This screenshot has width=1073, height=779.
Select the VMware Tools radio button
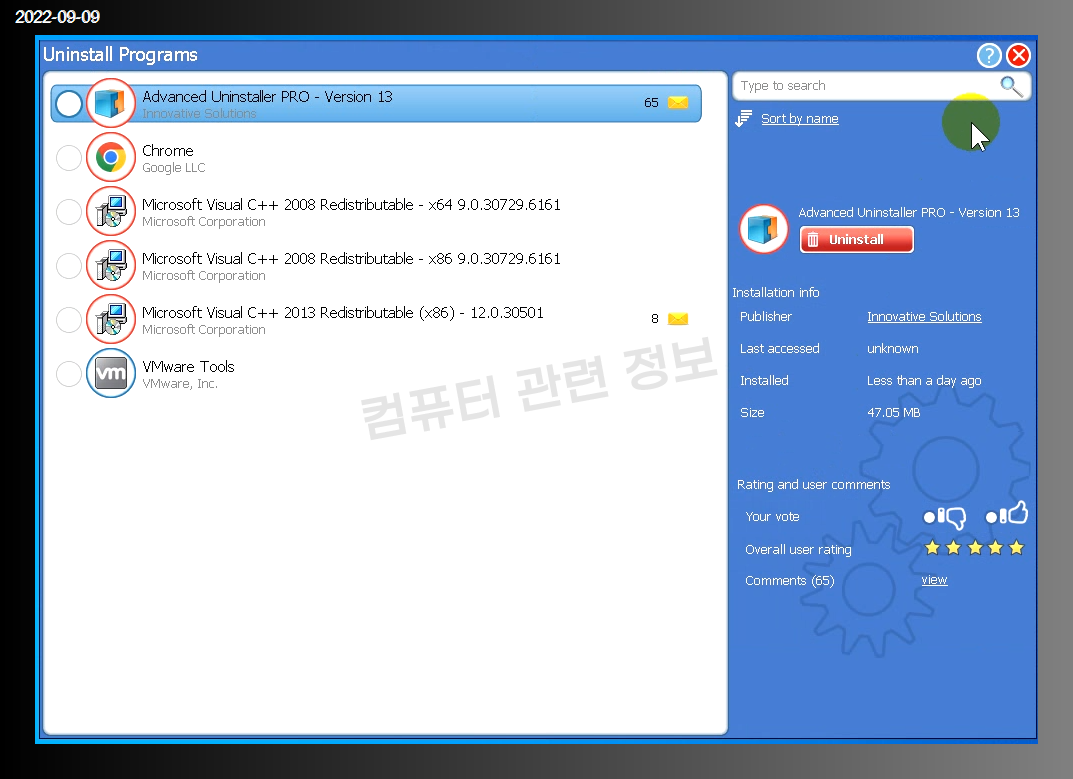click(x=69, y=374)
